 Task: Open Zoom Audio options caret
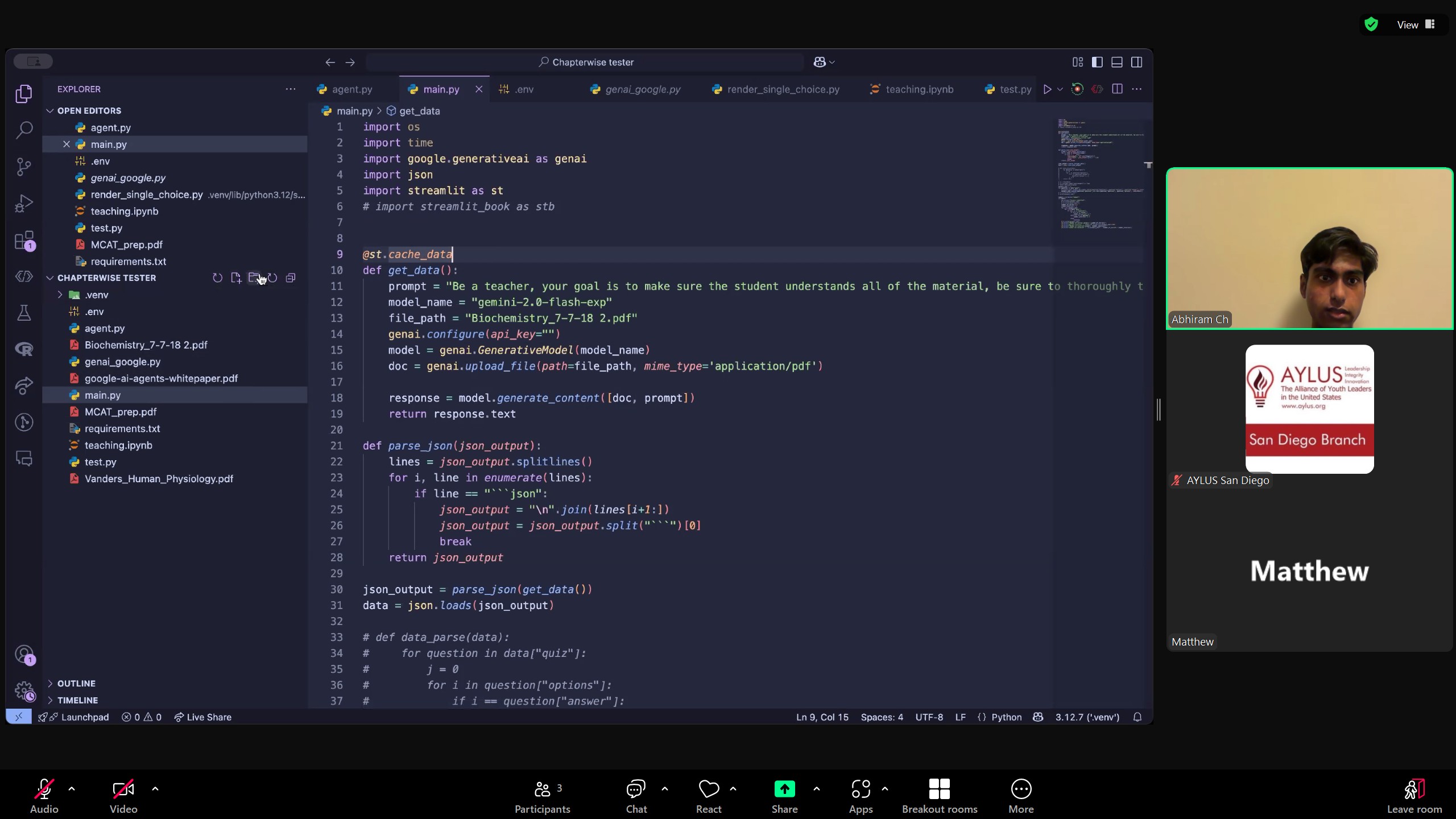[72, 789]
